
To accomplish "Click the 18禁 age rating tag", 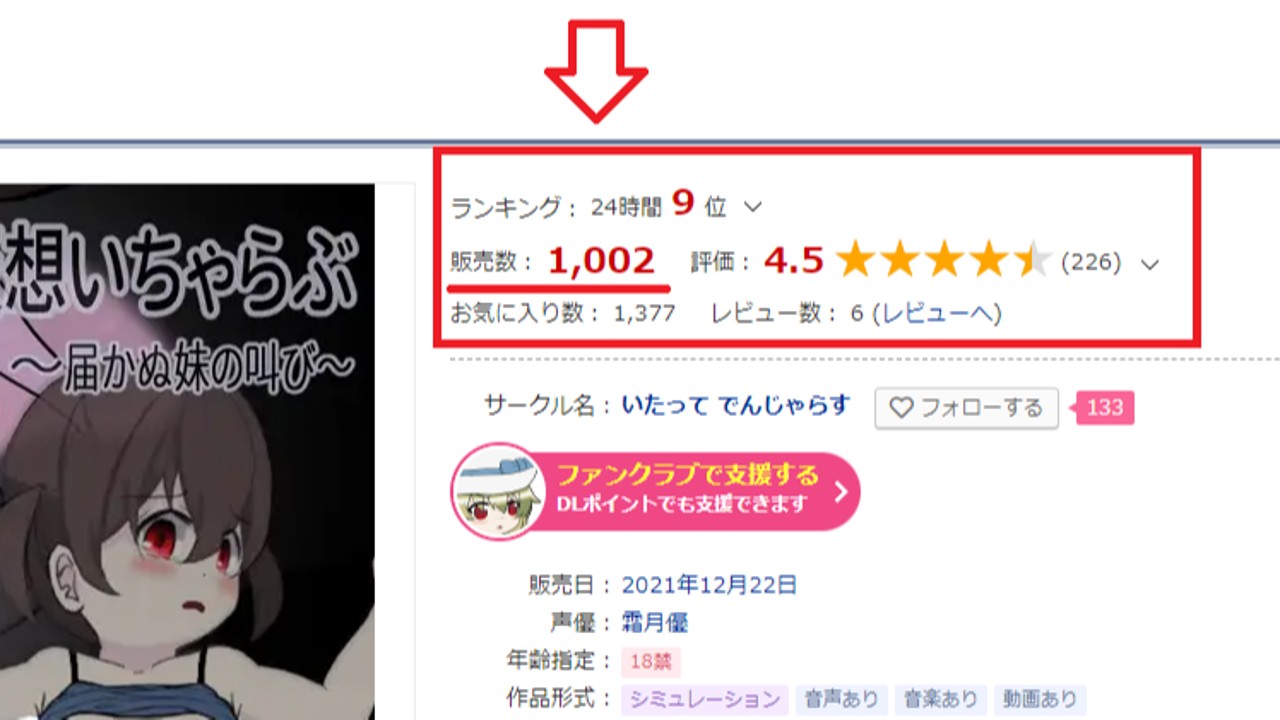I will [x=651, y=661].
